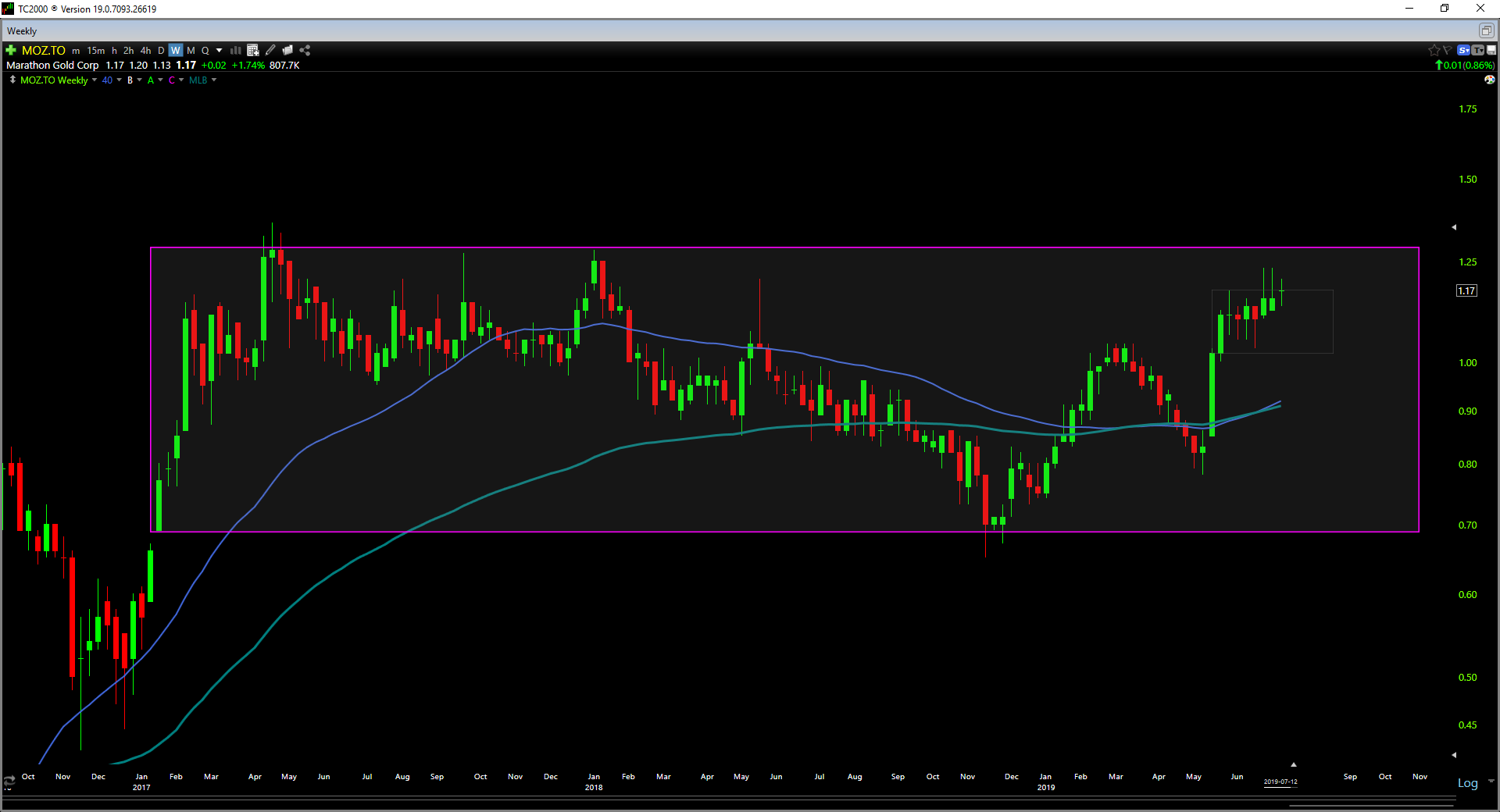Click the MOZ.TO symbol field

[x=44, y=50]
